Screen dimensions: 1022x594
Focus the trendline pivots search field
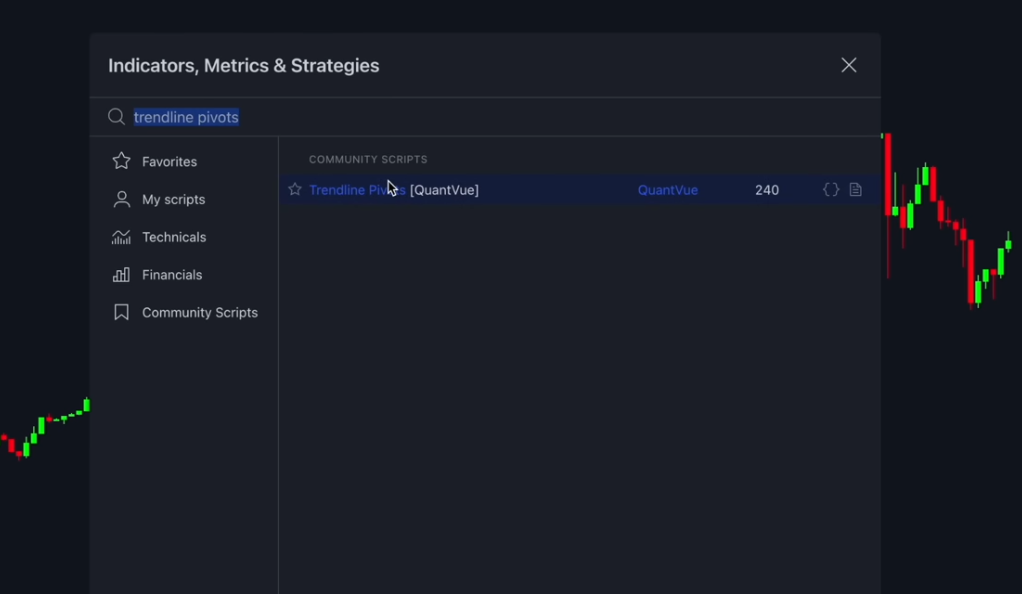(486, 117)
